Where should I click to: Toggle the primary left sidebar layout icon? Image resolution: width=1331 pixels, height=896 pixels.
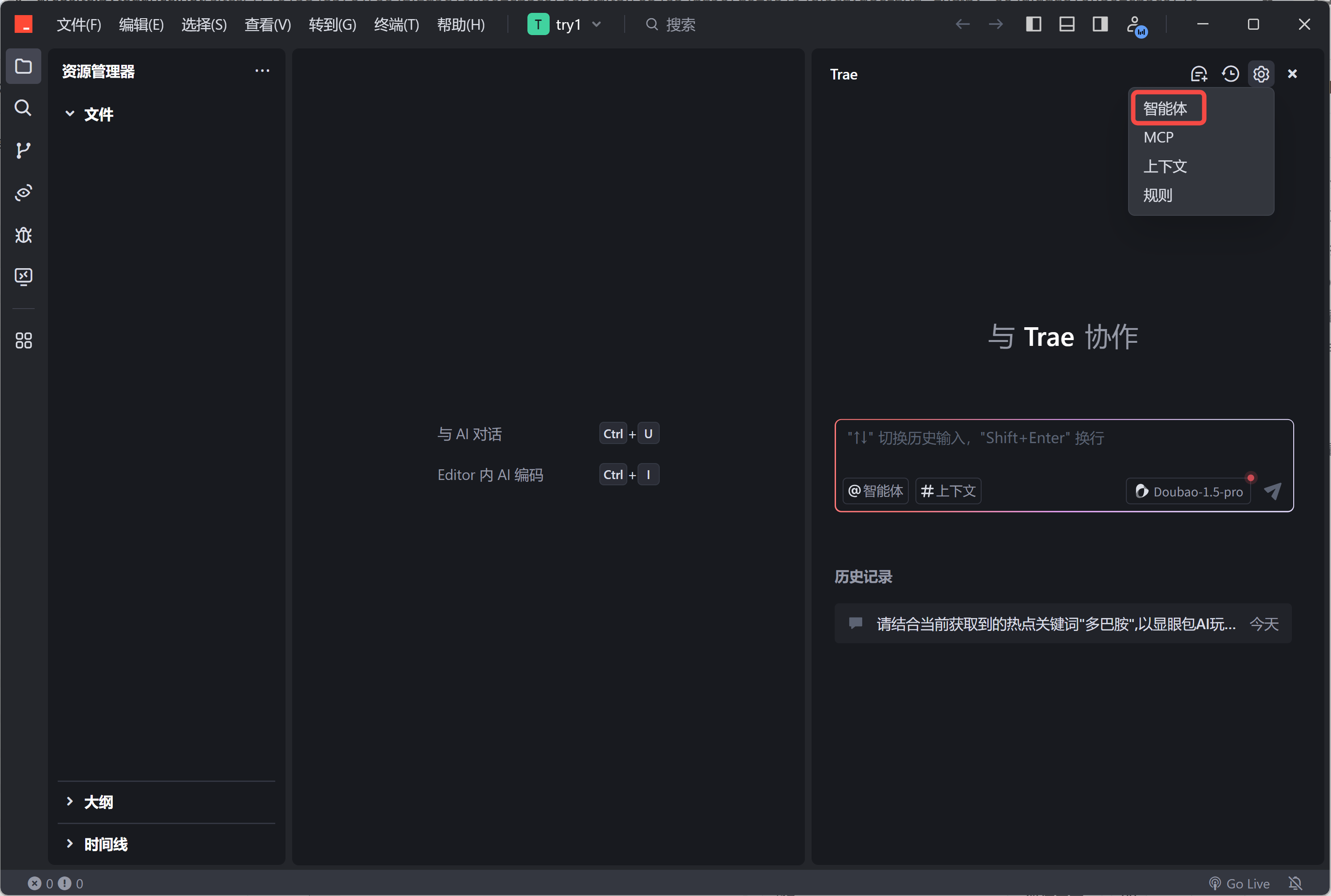click(x=1034, y=24)
